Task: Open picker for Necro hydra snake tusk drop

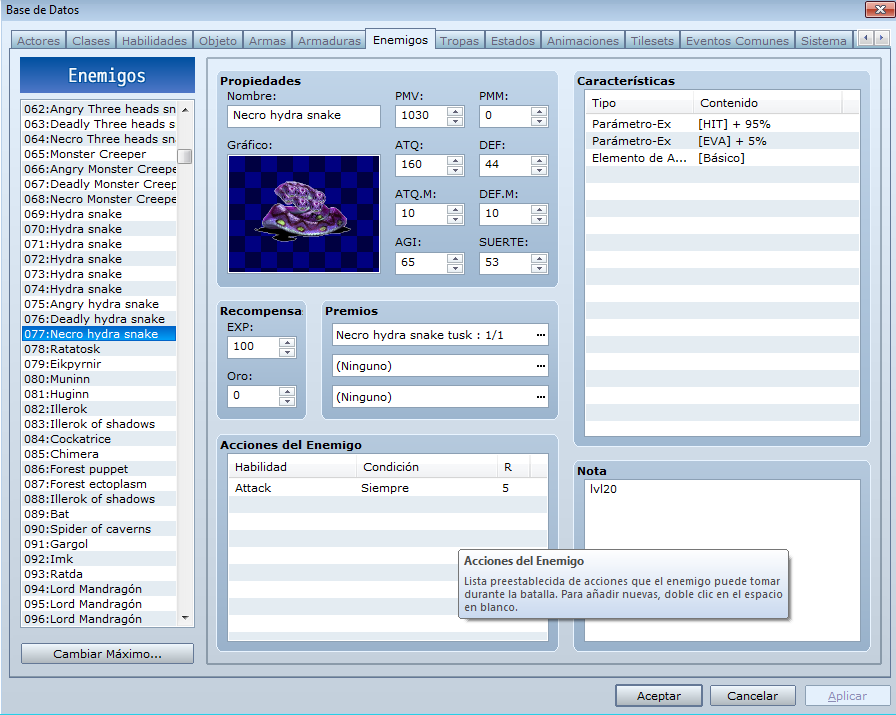Action: click(541, 335)
